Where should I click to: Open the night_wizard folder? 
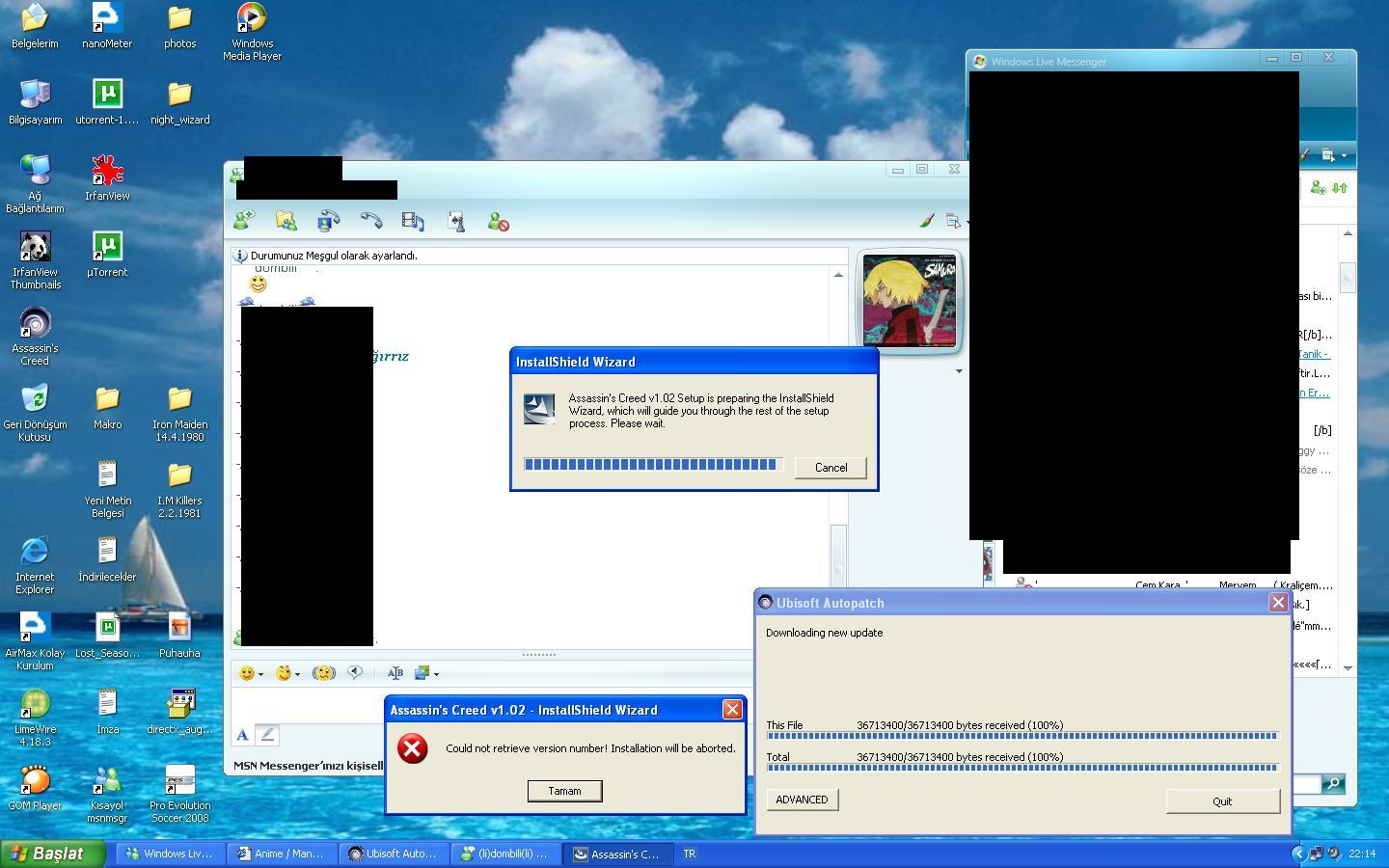coord(179,102)
